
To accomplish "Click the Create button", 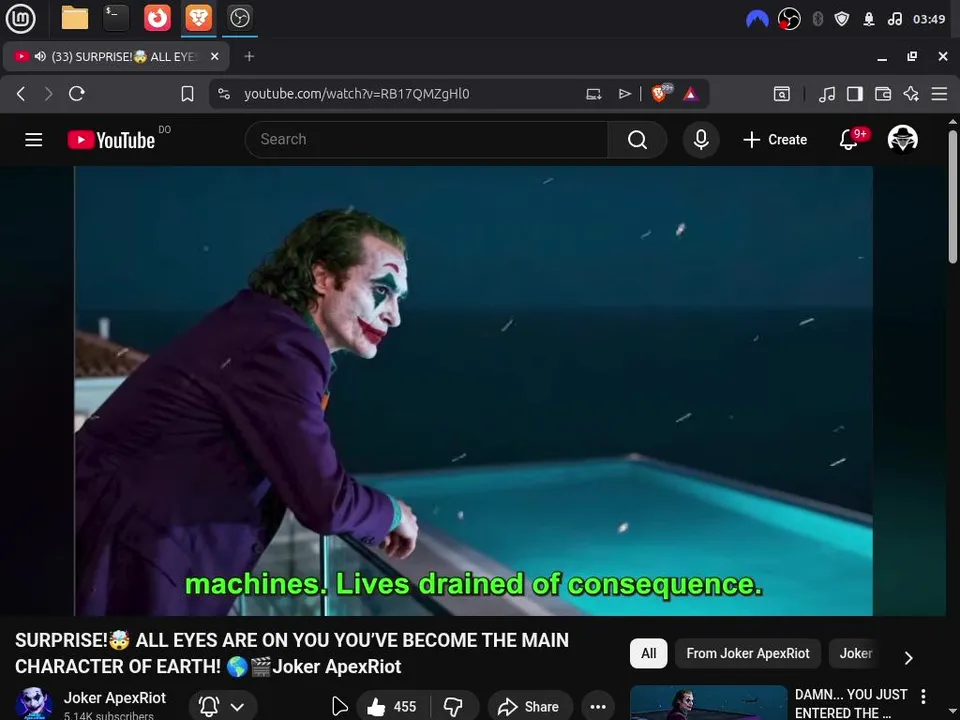I will coord(775,140).
